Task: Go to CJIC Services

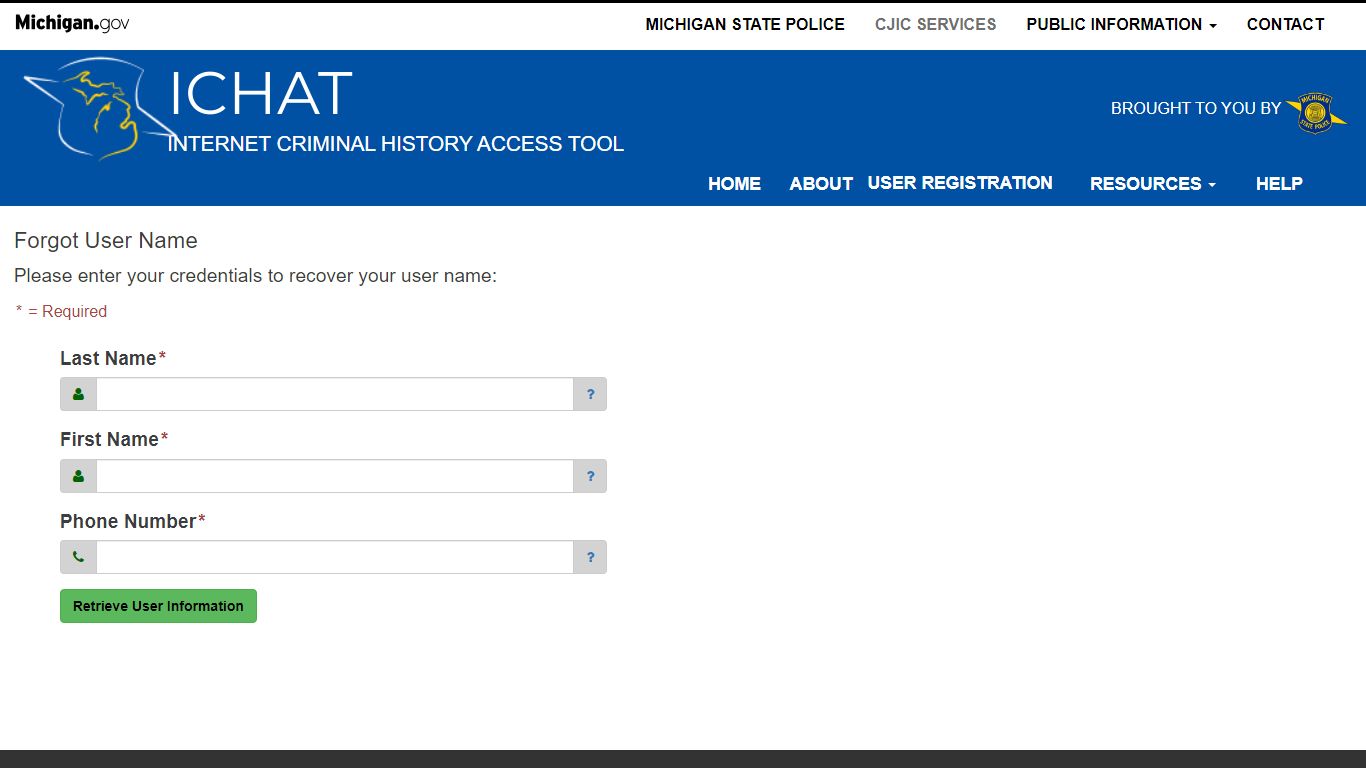Action: pyautogui.click(x=935, y=24)
